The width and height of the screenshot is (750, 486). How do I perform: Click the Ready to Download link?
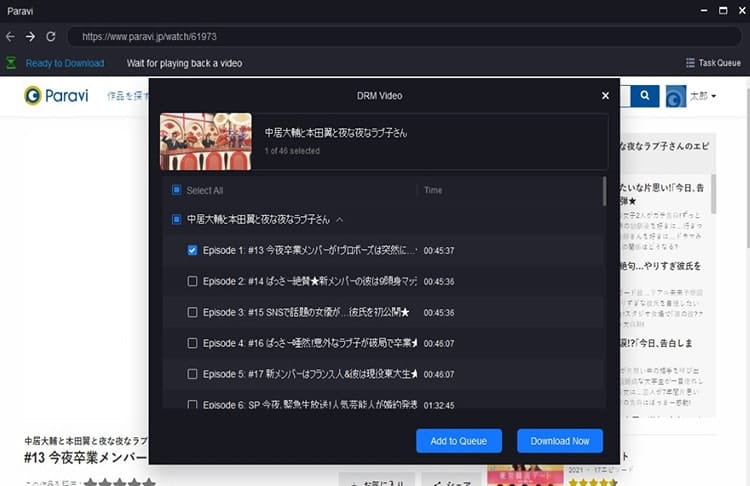[x=65, y=63]
